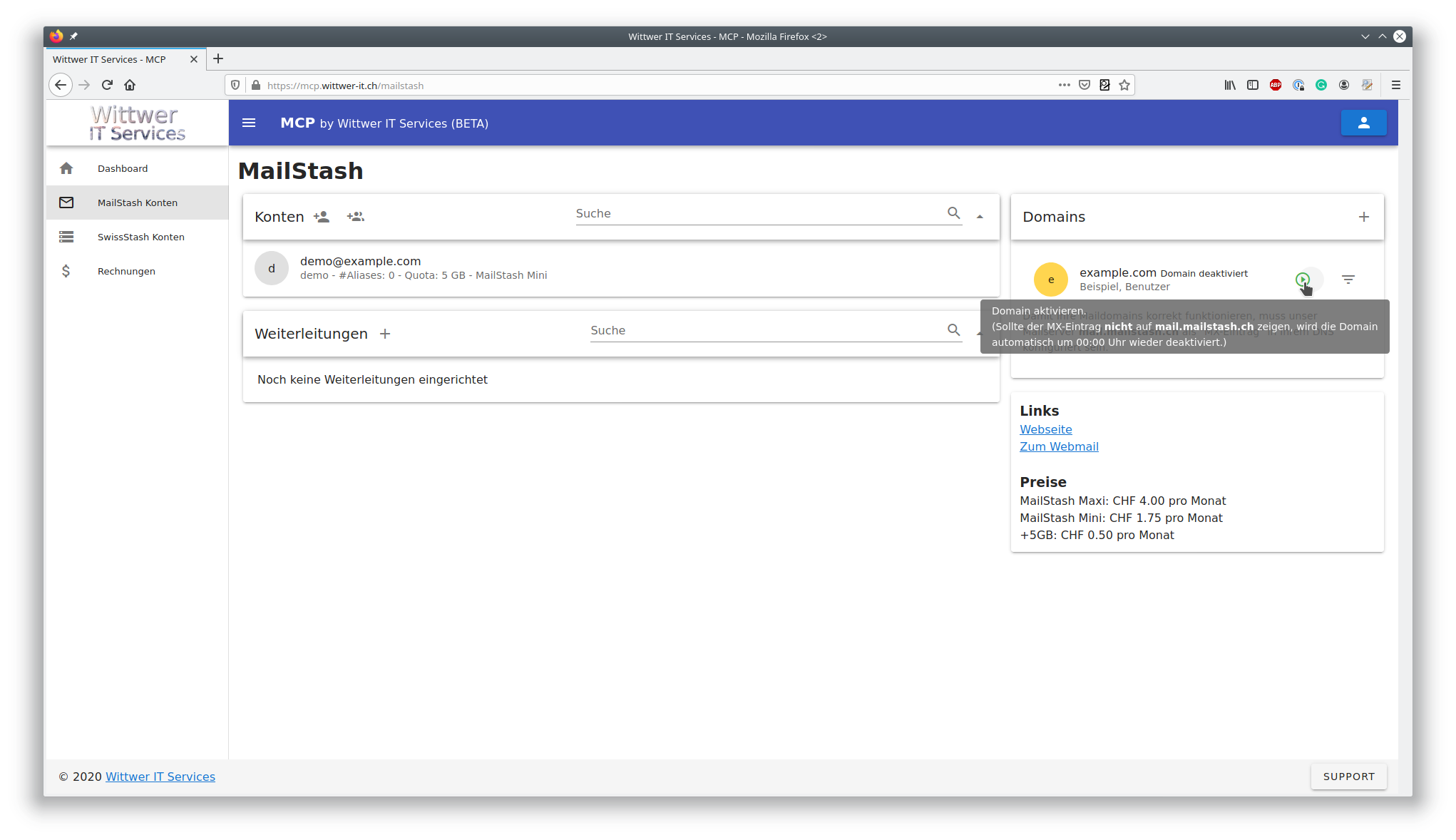Open the demo@example.com account row
The image size is (1456, 840).
tap(621, 268)
